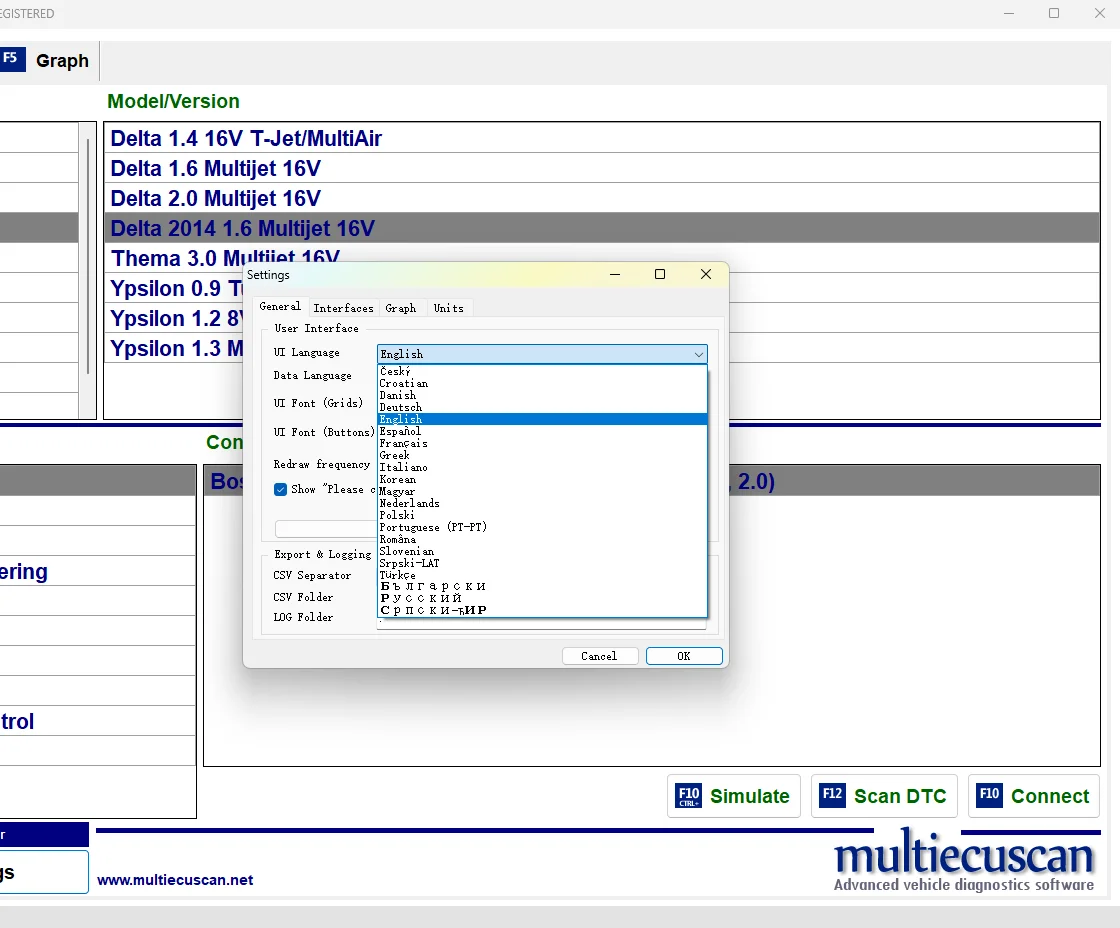Screen dimensions: 1120x928
Task: Choose Româna language option
Action: point(542,539)
